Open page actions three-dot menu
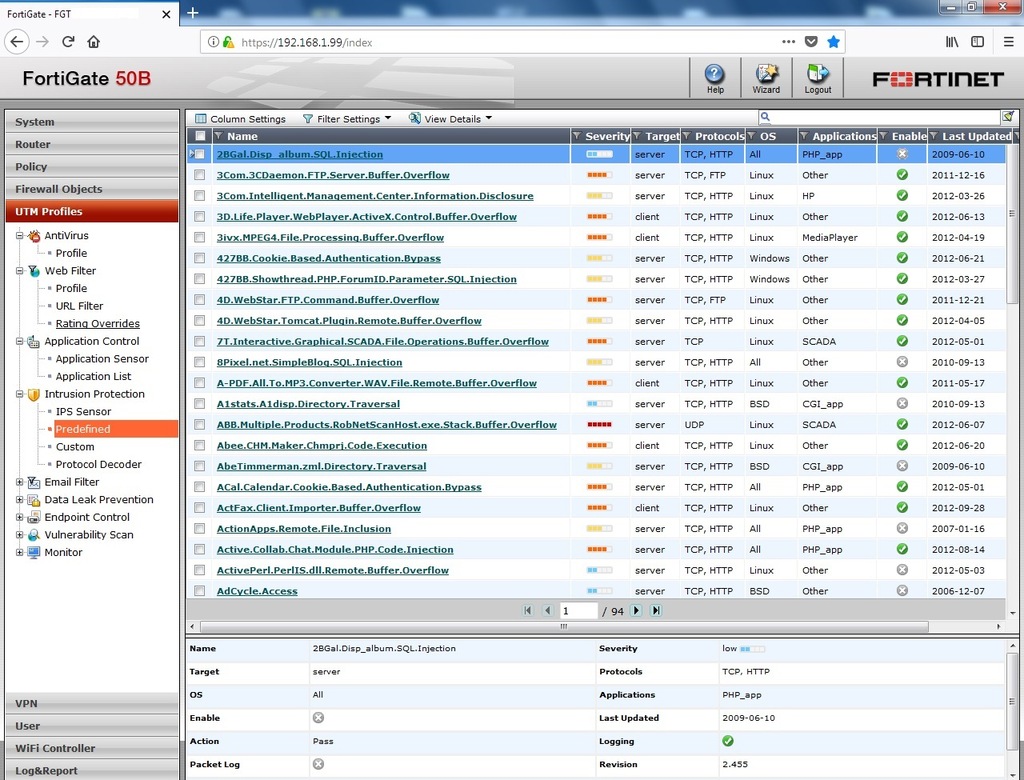 click(x=788, y=42)
